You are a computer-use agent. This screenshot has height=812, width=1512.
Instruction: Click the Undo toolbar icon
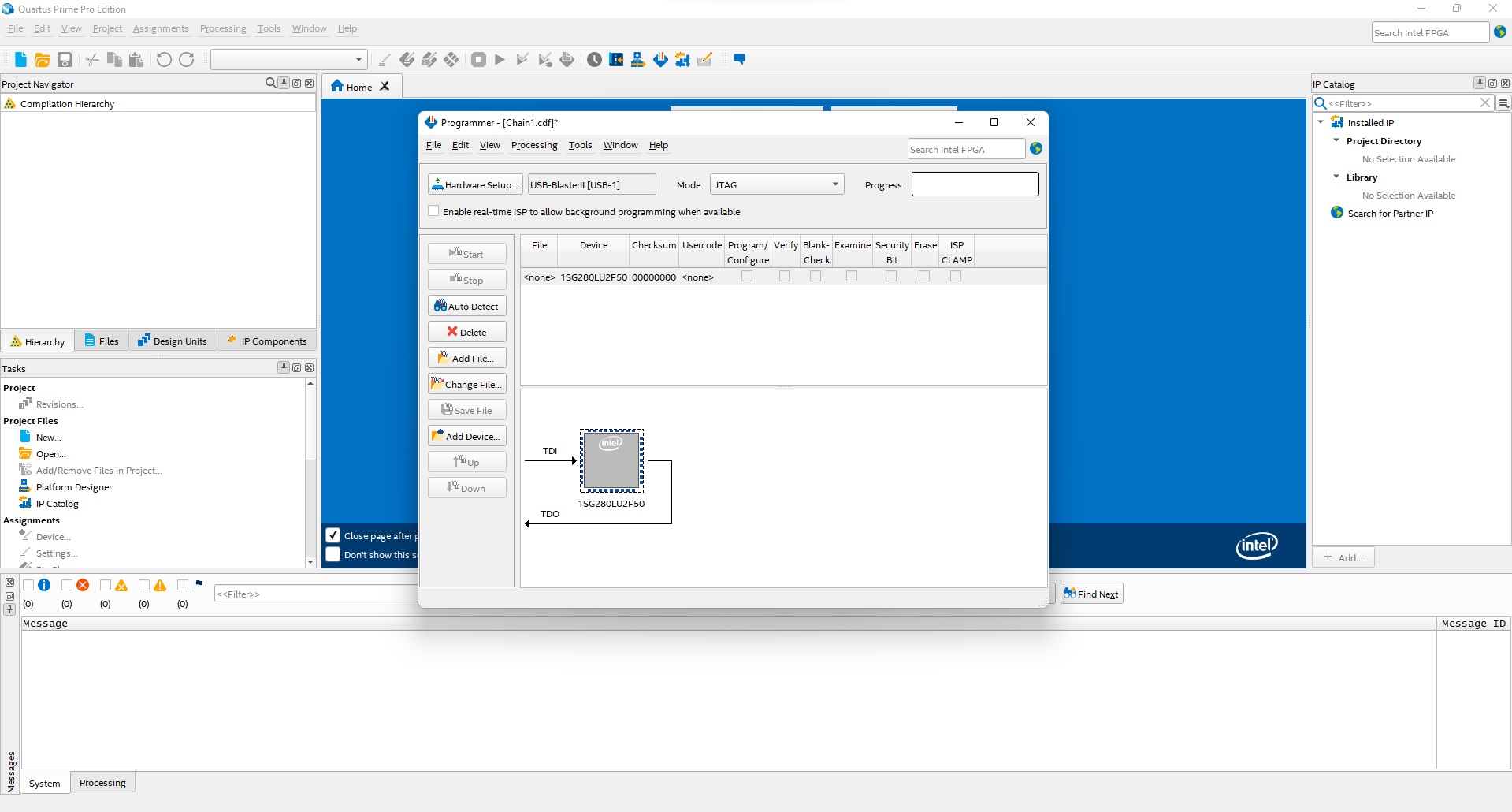pos(164,59)
